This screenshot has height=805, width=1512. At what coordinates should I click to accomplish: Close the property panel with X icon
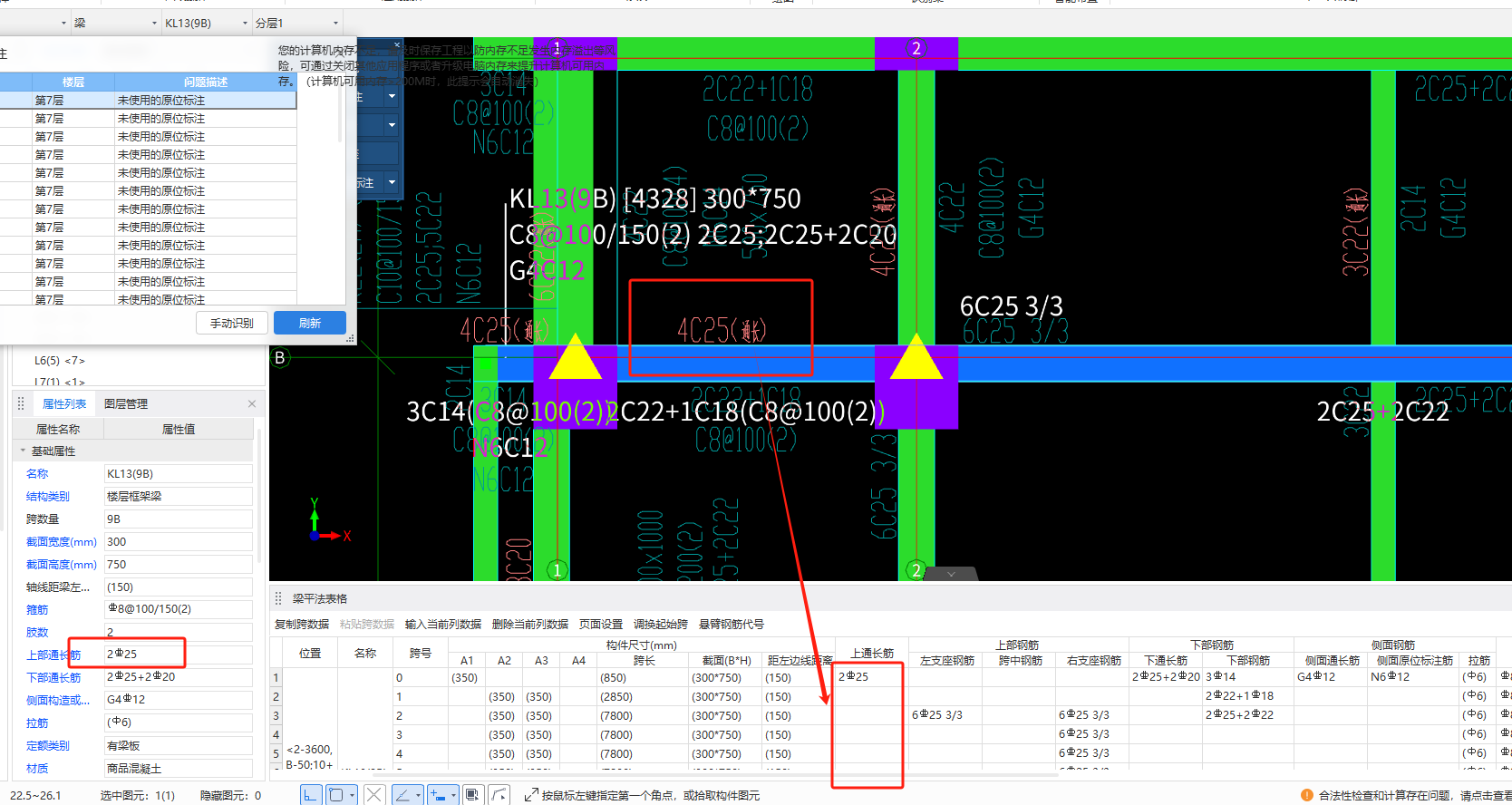coord(252,404)
